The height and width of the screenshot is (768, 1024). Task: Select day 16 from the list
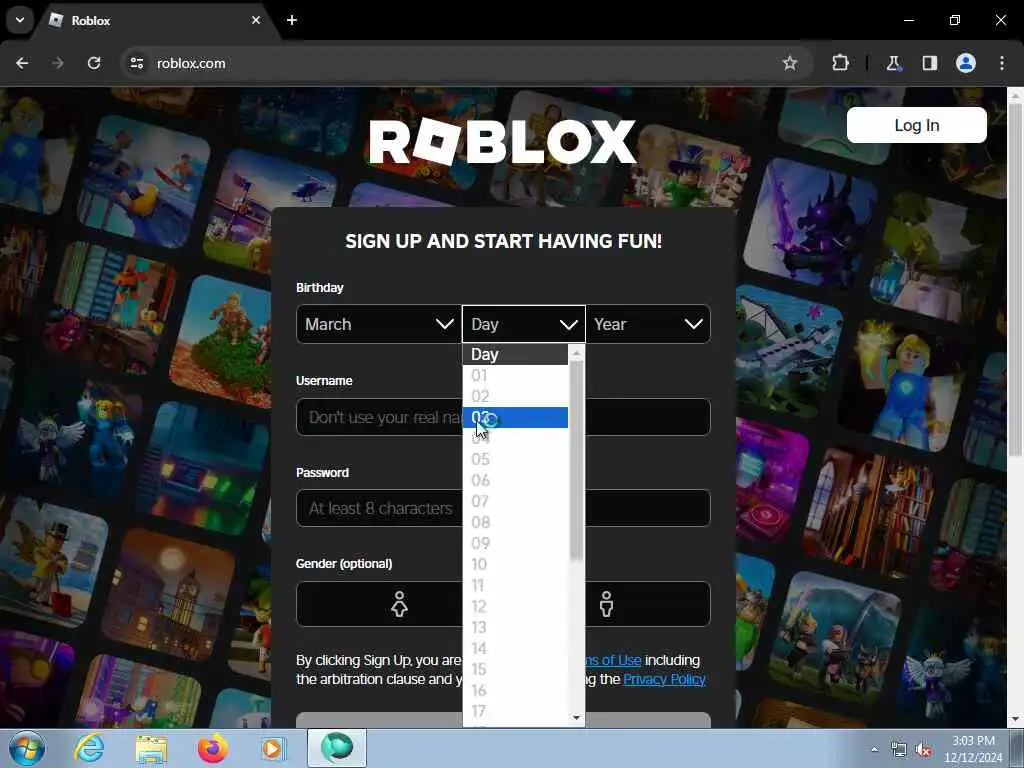click(x=515, y=690)
